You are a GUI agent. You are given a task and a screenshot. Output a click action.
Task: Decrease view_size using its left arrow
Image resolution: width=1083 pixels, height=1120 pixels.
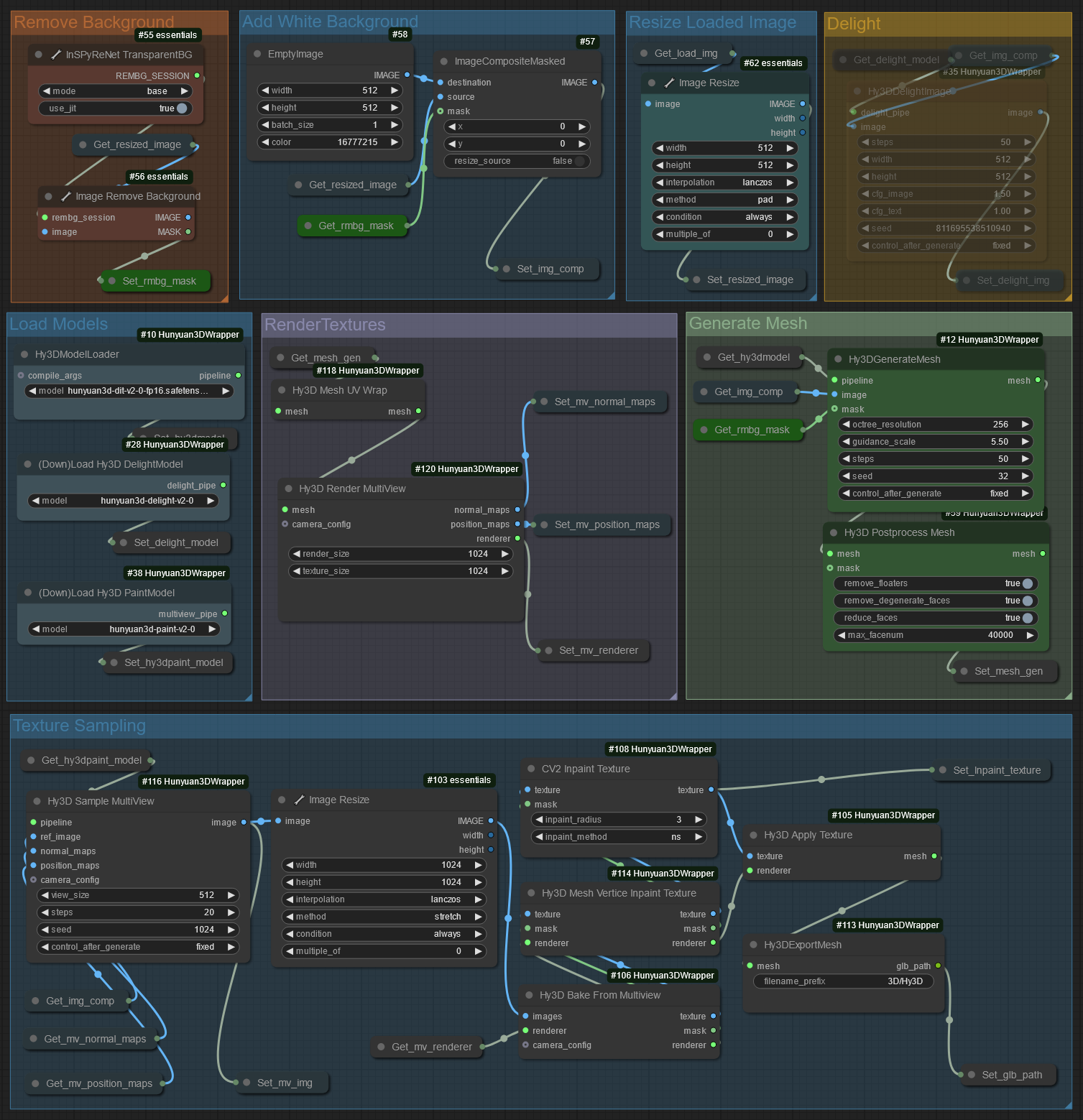tap(45, 895)
